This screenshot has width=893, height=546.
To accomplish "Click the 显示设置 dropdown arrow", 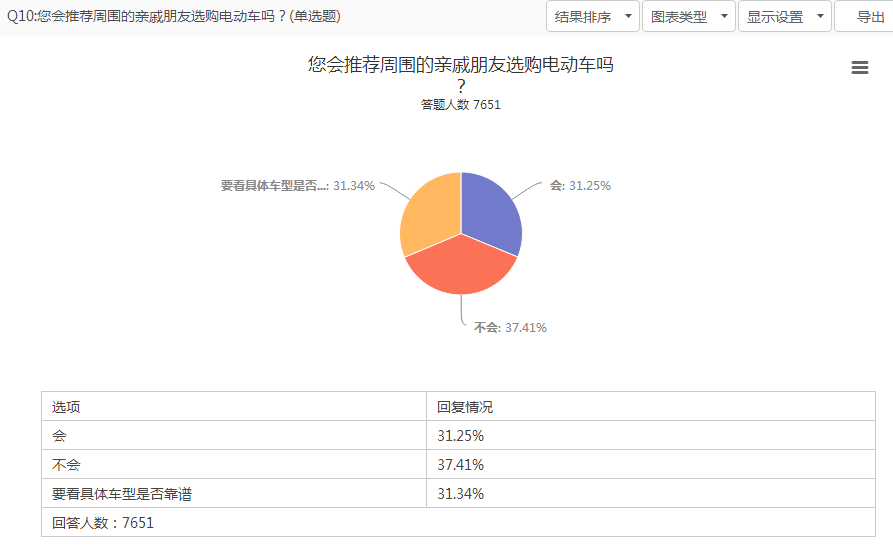I will pyautogui.click(x=820, y=16).
